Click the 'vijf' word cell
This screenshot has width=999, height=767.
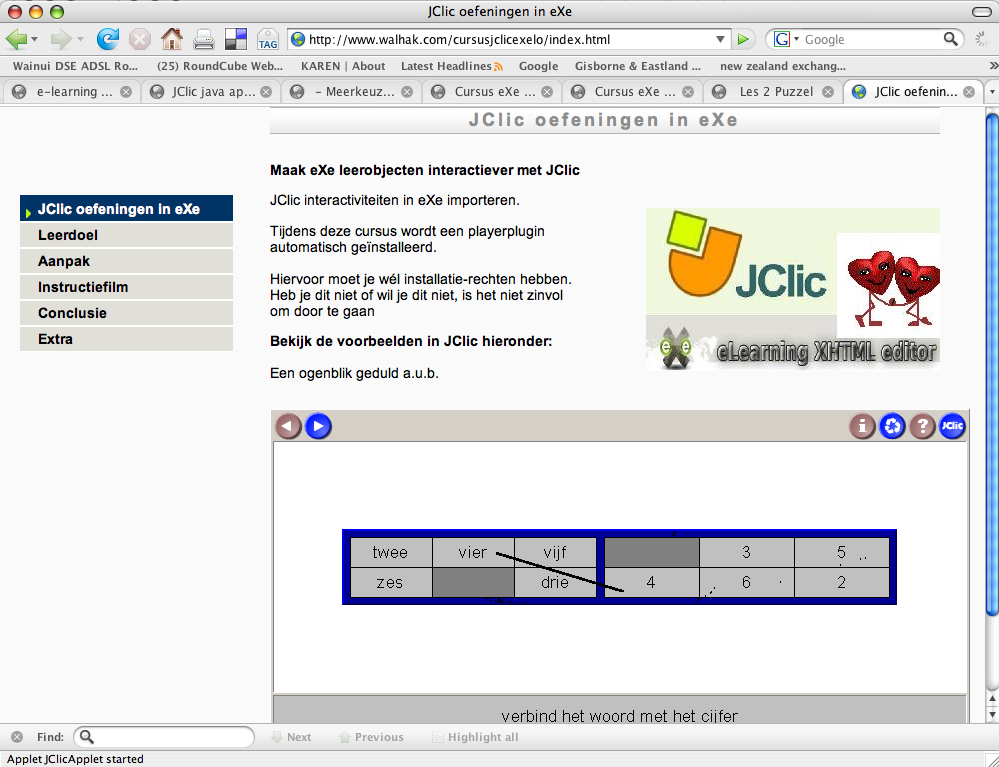coord(555,552)
